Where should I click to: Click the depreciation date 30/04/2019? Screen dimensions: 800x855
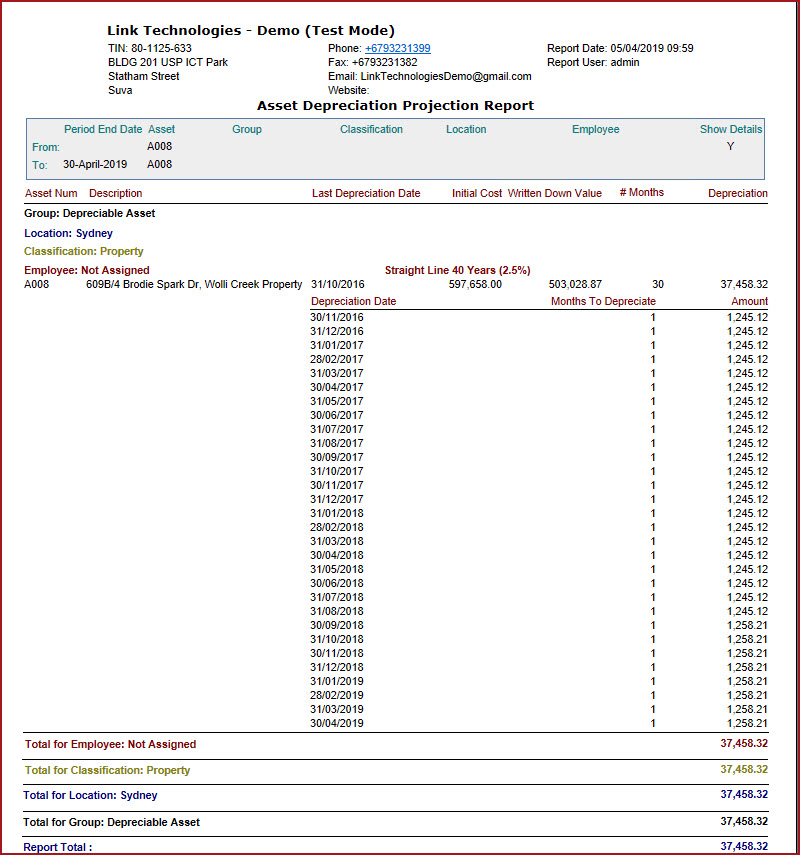pyautogui.click(x=336, y=723)
